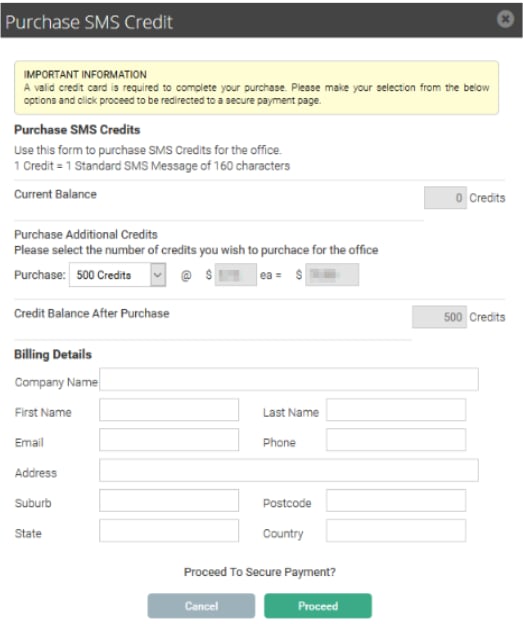This screenshot has width=523, height=624.
Task: Click the State input field
Action: [169, 530]
